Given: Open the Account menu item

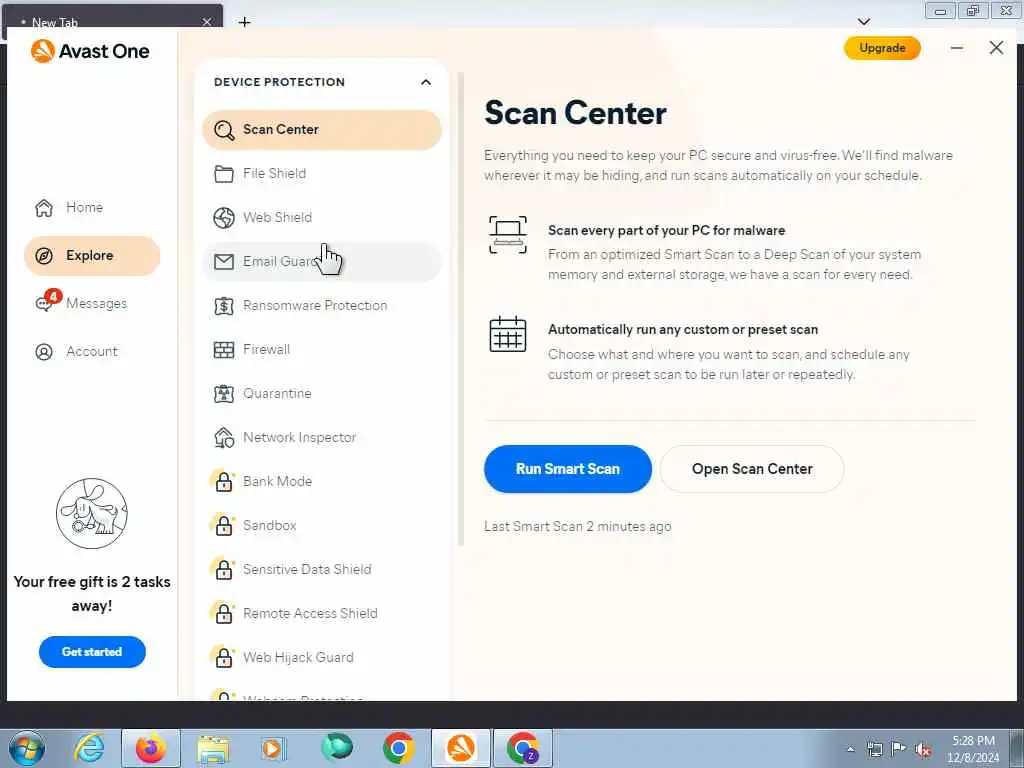Looking at the screenshot, I should pyautogui.click(x=92, y=352).
